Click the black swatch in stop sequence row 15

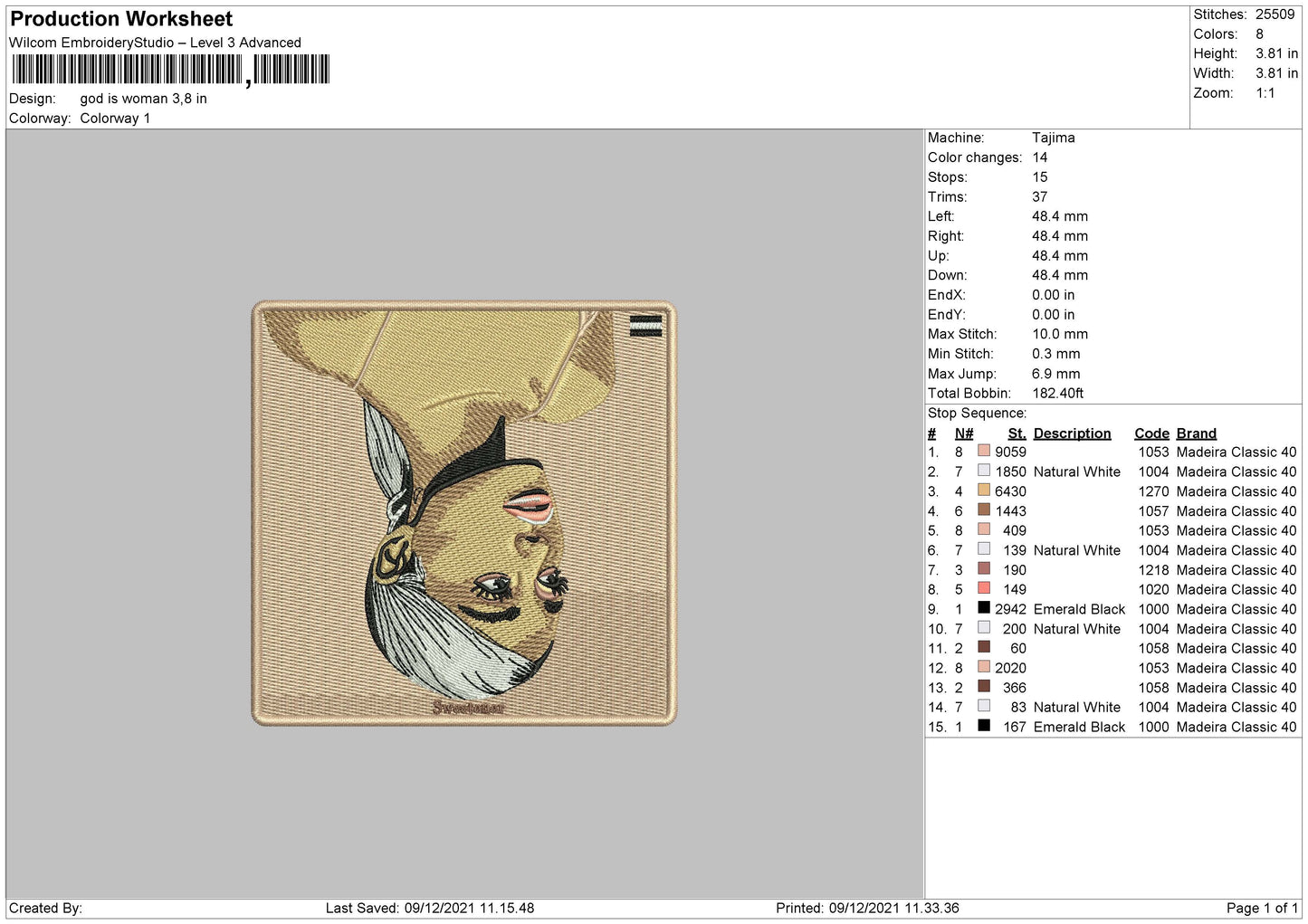point(983,726)
